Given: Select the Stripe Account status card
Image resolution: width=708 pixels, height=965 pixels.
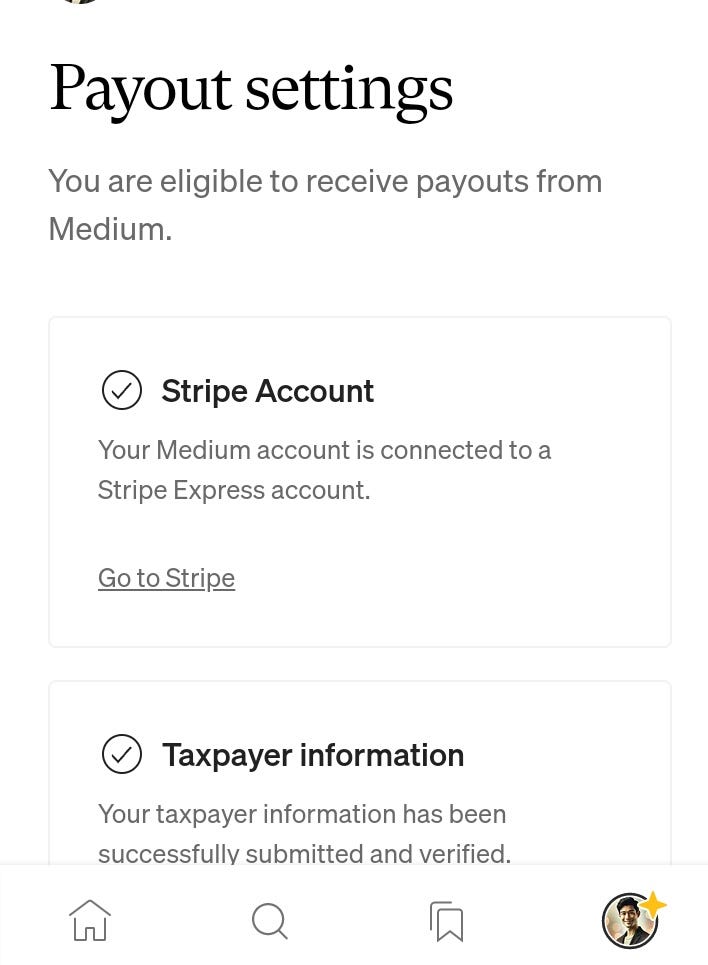Looking at the screenshot, I should tap(359, 481).
